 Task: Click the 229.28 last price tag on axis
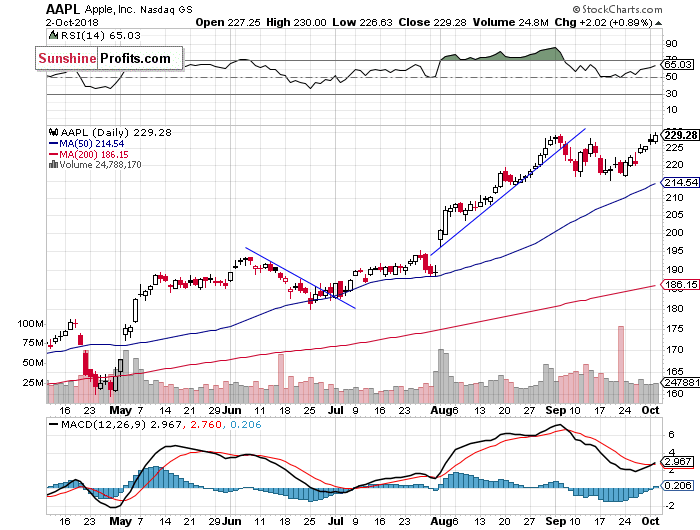[680, 135]
